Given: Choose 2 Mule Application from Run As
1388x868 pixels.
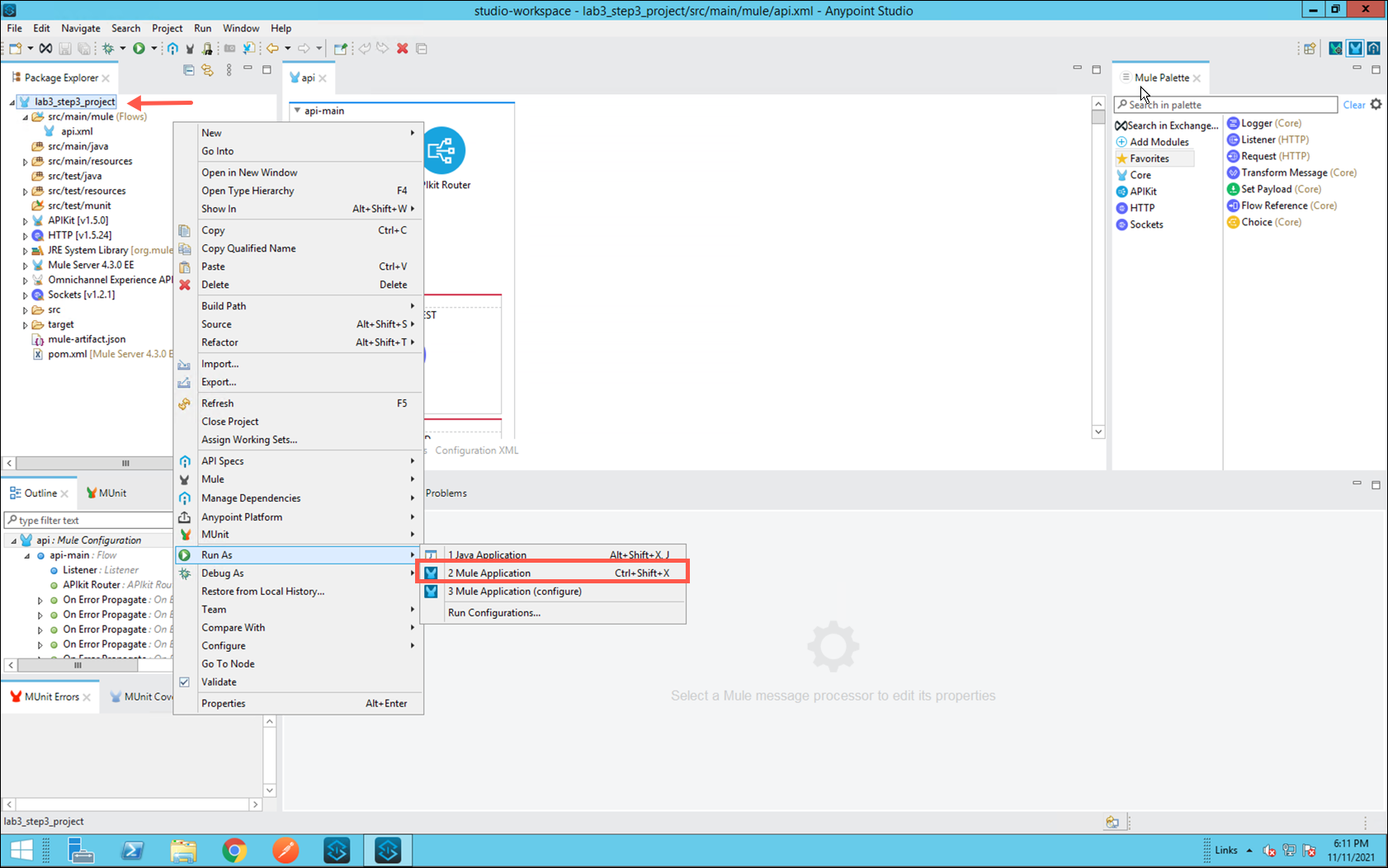Looking at the screenshot, I should pos(553,573).
